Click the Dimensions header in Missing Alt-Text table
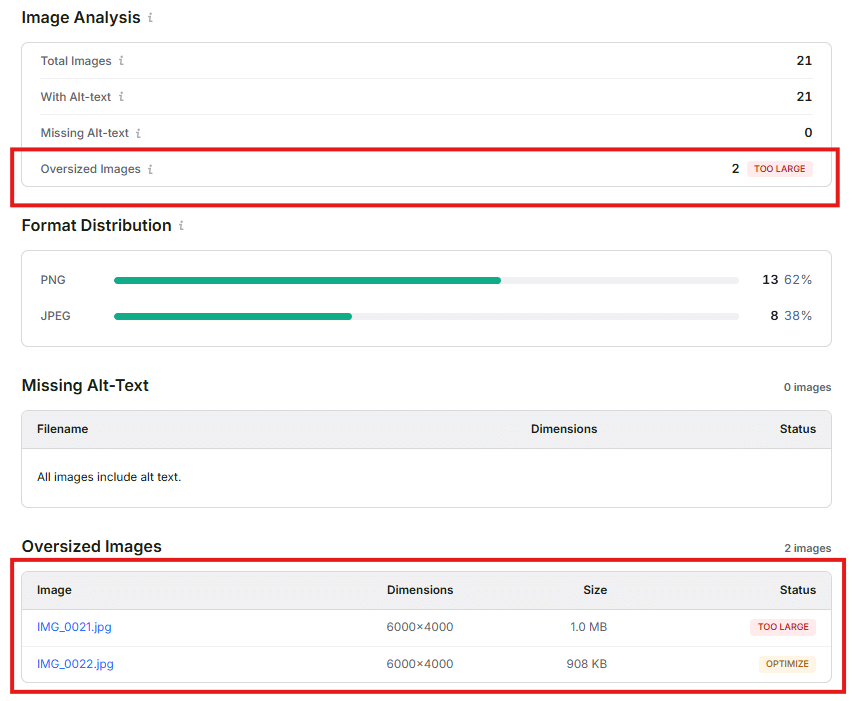Screen dimensions: 852x701 click(564, 429)
